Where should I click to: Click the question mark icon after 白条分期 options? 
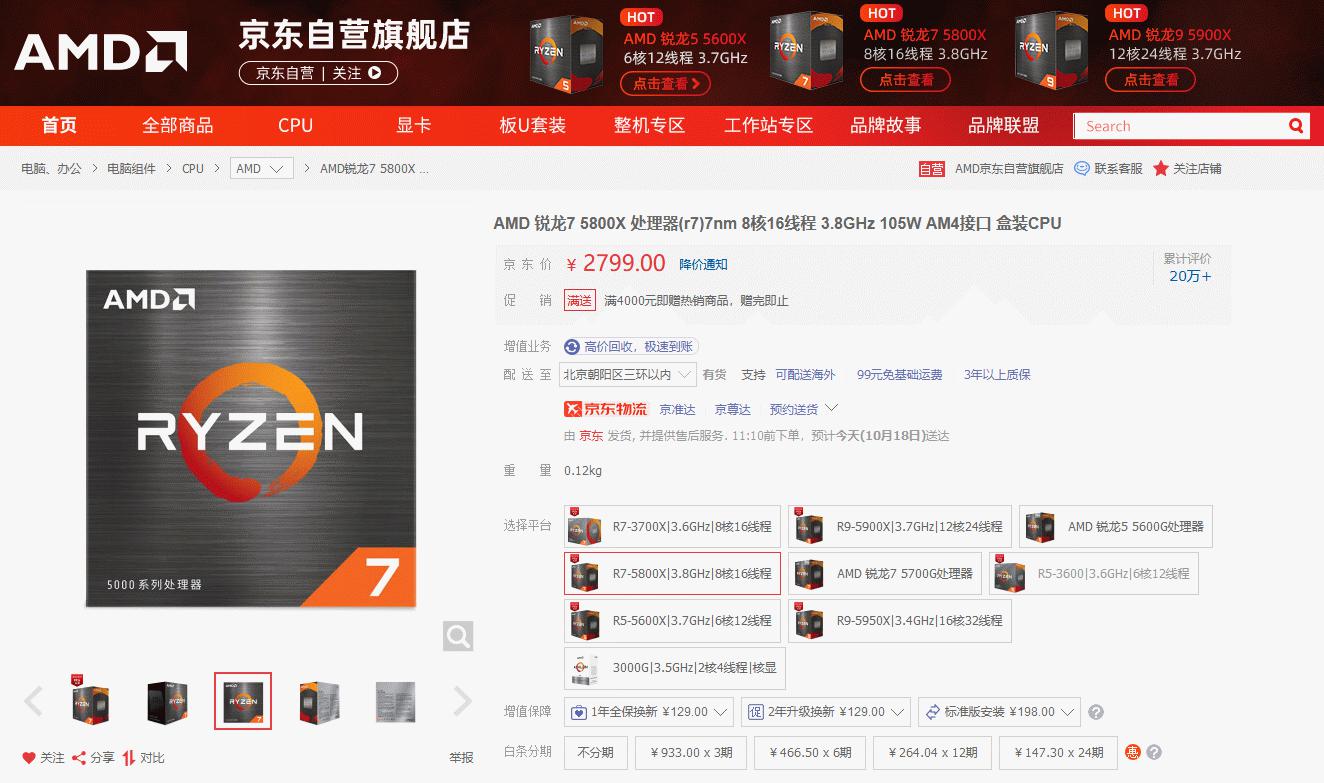(x=1155, y=752)
